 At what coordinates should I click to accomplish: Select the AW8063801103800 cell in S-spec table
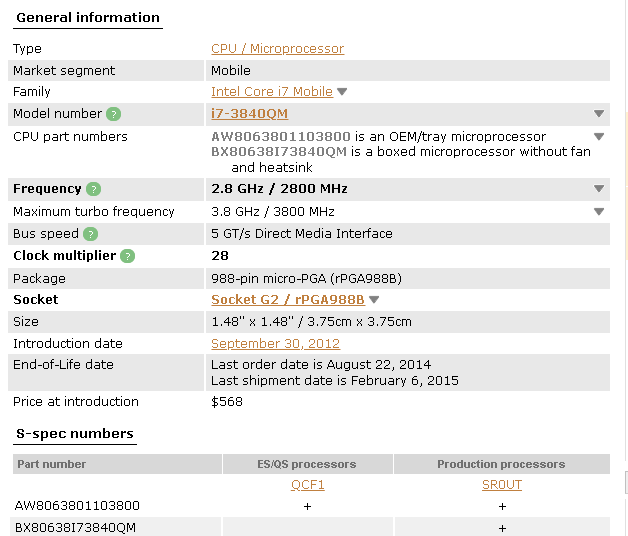(77, 506)
